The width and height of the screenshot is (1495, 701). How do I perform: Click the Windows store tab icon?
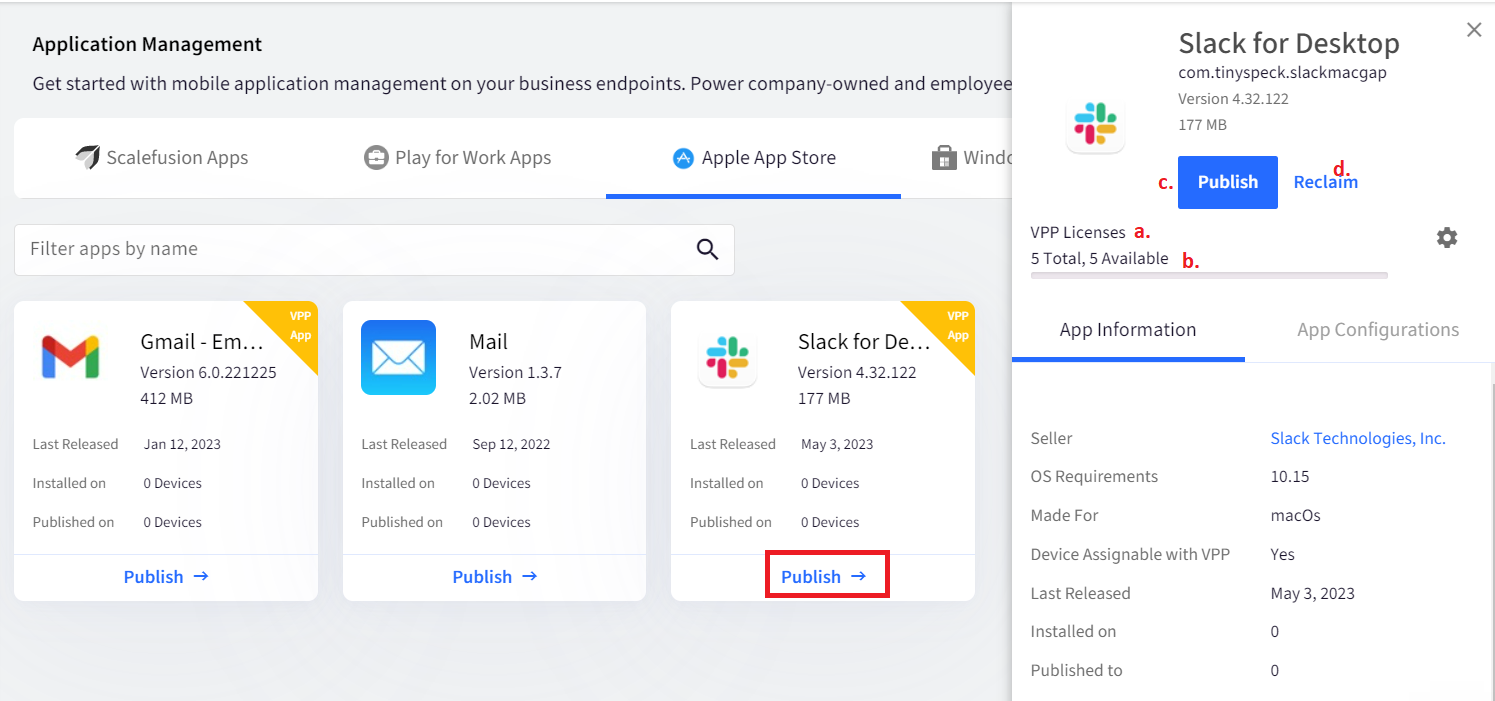(x=943, y=158)
